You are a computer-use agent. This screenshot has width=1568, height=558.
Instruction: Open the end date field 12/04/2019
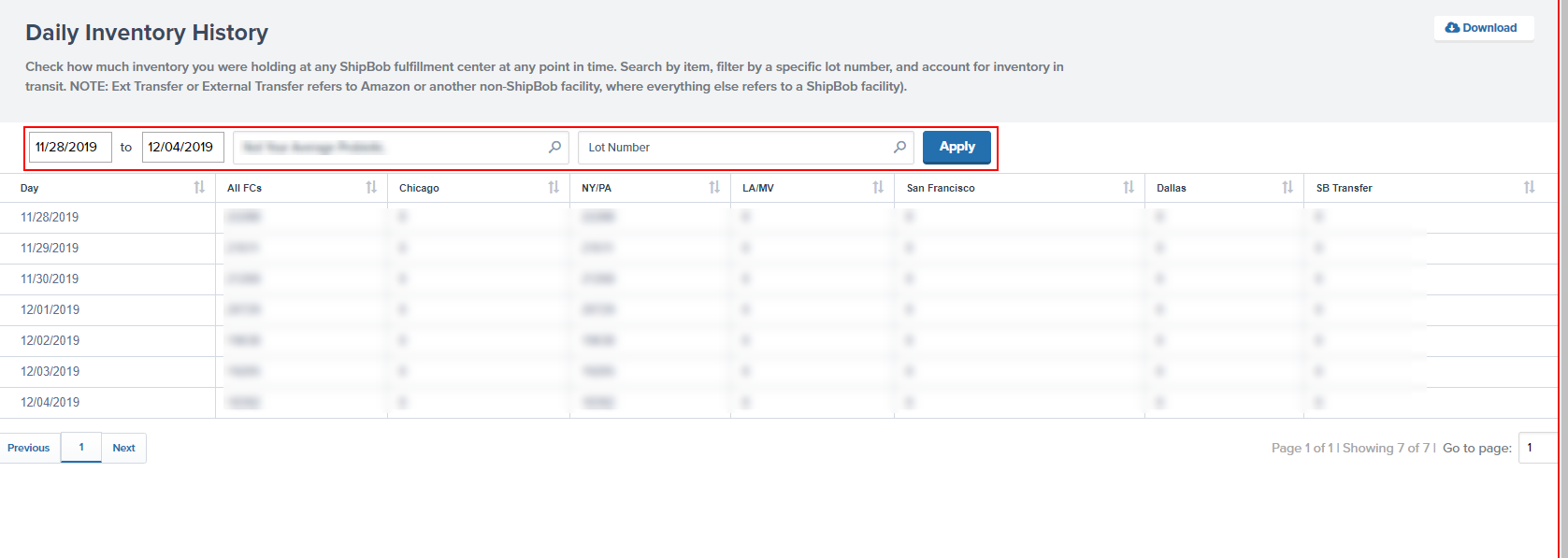pyautogui.click(x=182, y=147)
